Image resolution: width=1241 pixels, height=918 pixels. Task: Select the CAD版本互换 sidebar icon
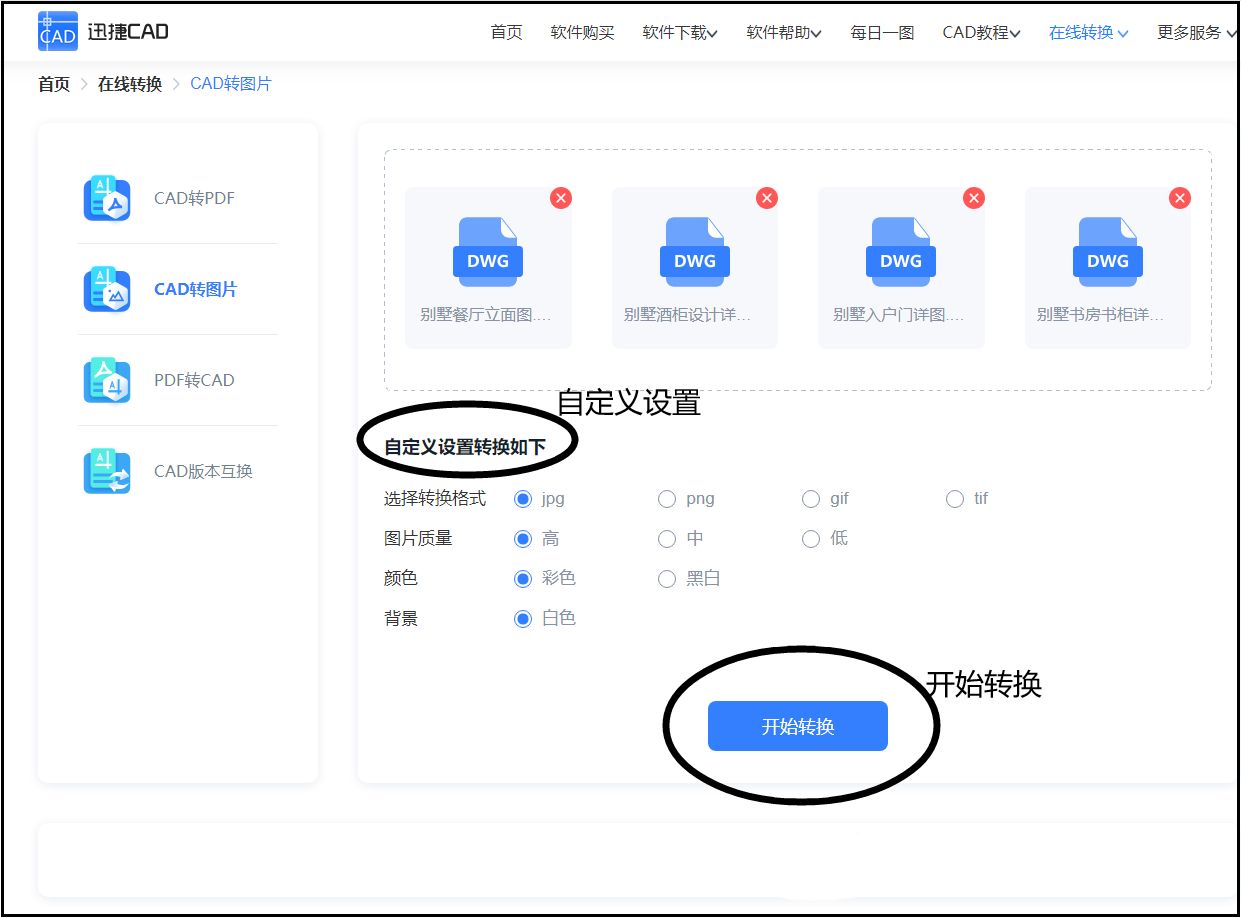(x=105, y=470)
